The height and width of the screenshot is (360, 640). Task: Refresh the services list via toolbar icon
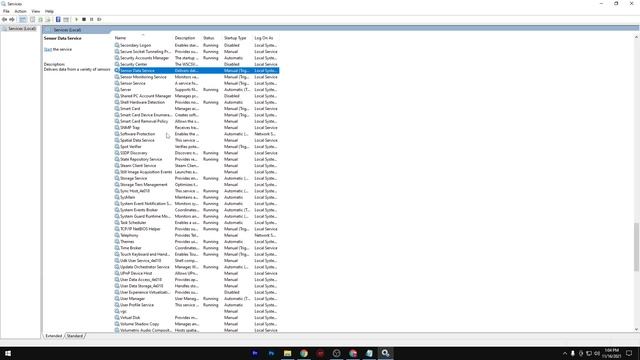click(40, 19)
